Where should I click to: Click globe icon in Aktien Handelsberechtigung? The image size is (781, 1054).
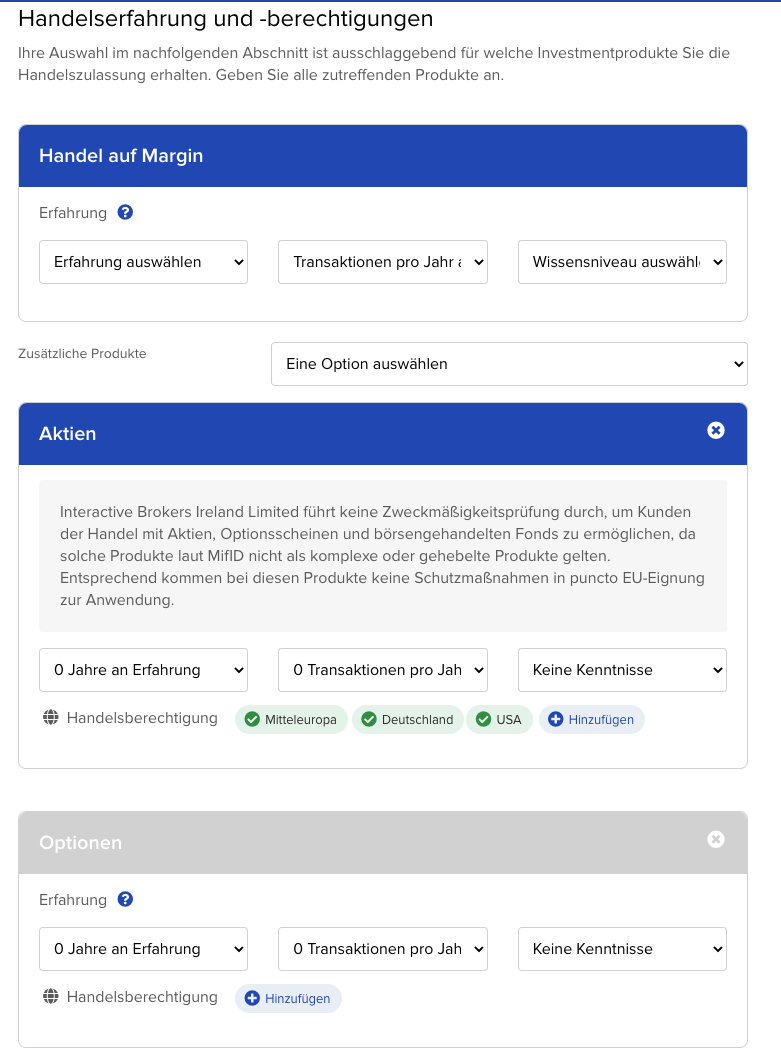pyautogui.click(x=51, y=718)
